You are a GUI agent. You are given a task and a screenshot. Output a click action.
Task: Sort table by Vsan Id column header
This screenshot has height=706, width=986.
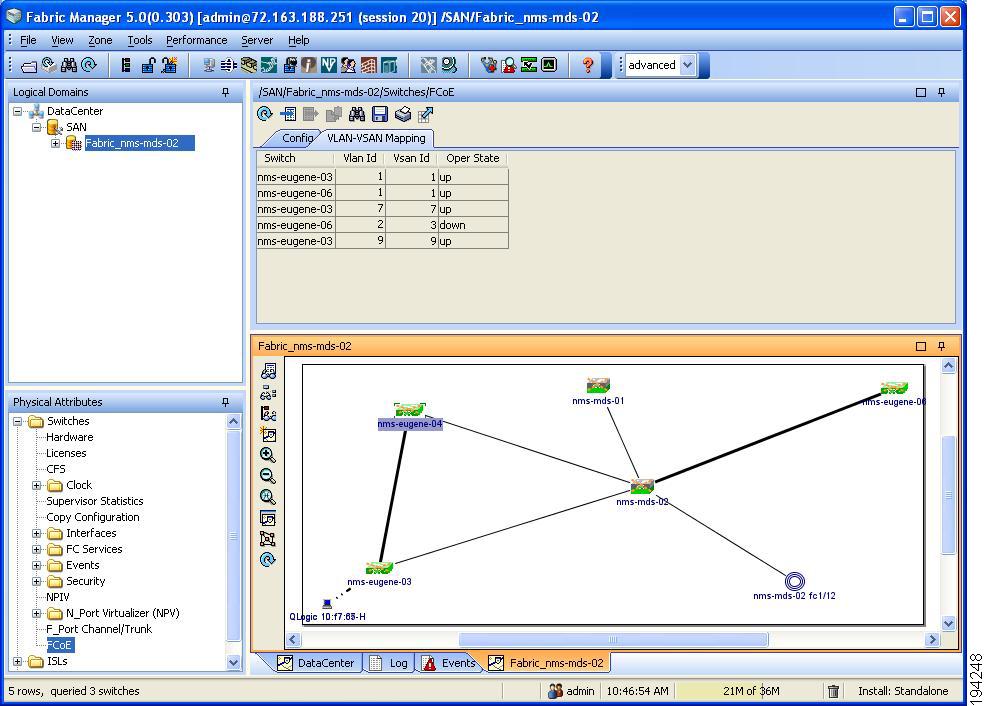pos(411,158)
